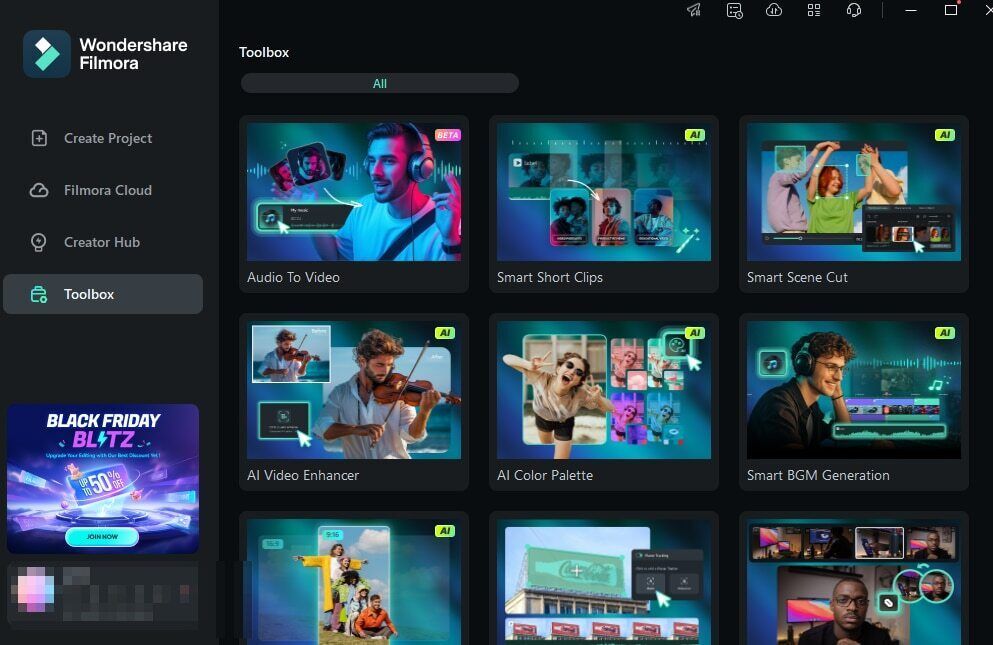The width and height of the screenshot is (993, 645).
Task: Open Create Project from sidebar
Action: [x=103, y=138]
